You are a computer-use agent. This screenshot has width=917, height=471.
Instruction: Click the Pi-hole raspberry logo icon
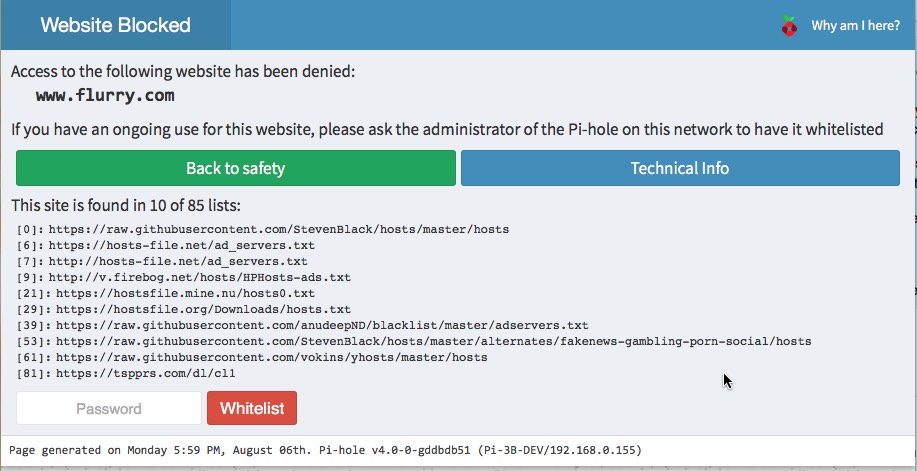tap(789, 25)
